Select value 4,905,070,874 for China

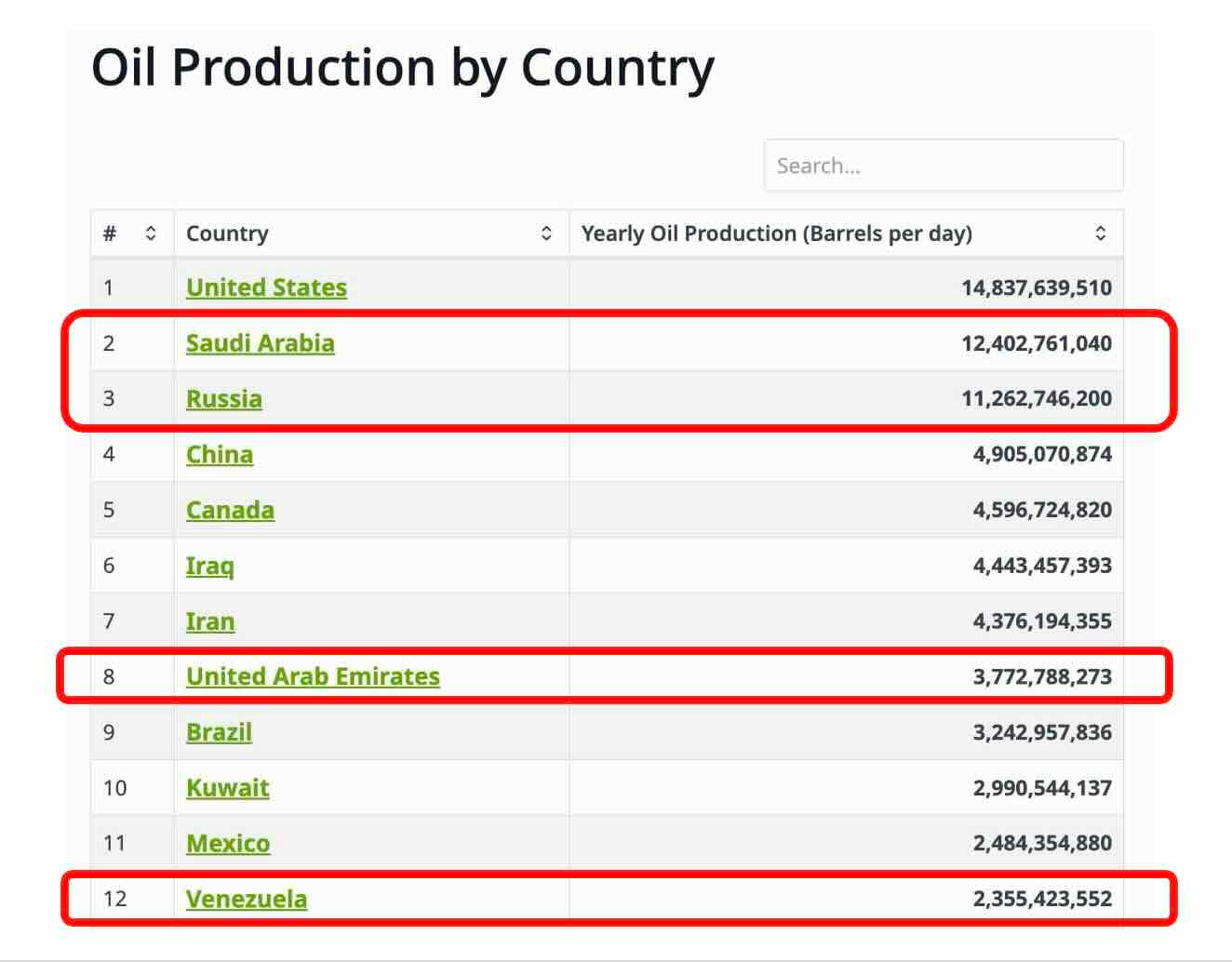tap(1042, 454)
